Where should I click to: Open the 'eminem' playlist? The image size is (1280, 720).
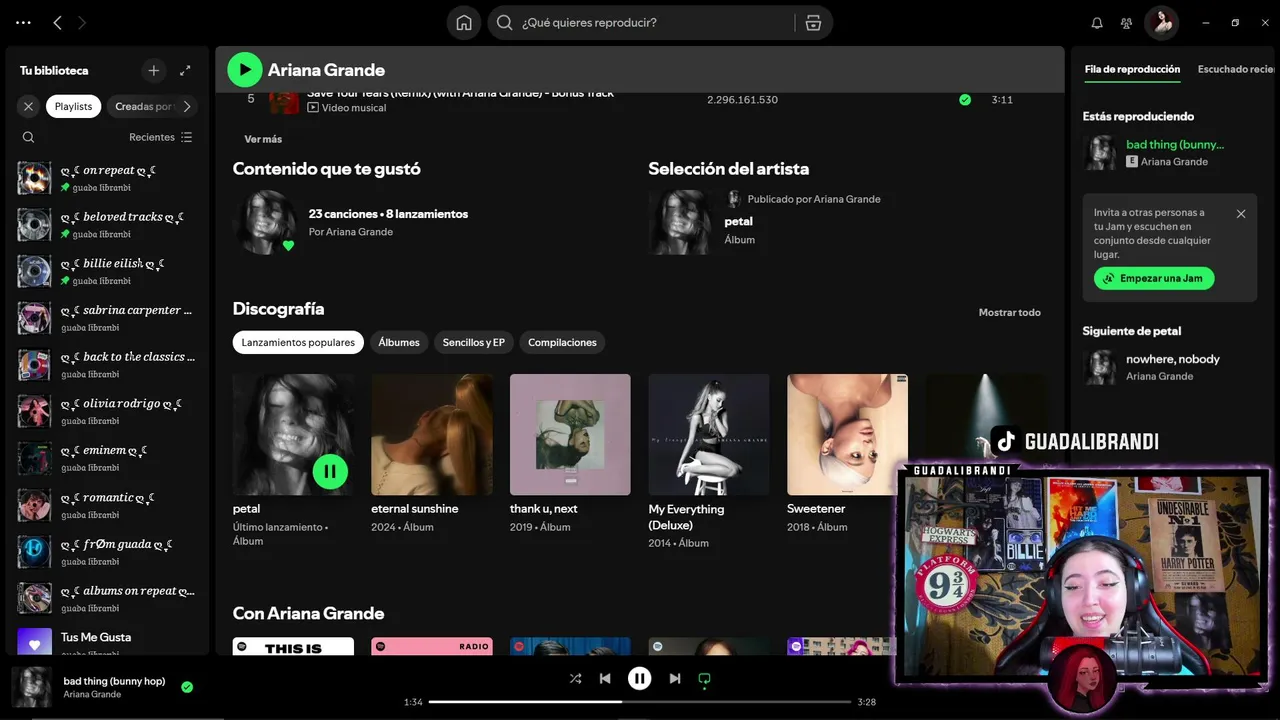coord(107,458)
